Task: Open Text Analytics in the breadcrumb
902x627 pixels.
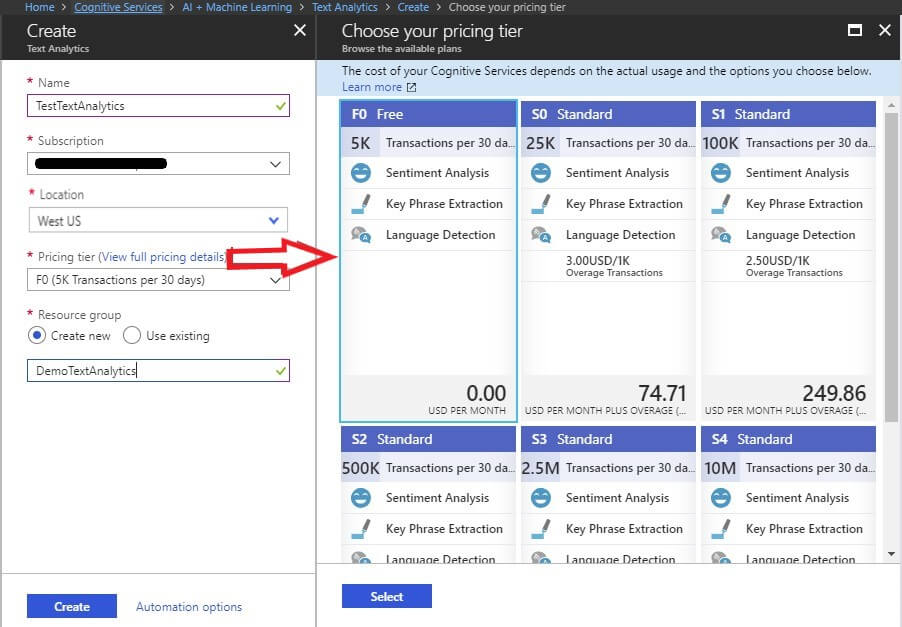Action: click(345, 7)
